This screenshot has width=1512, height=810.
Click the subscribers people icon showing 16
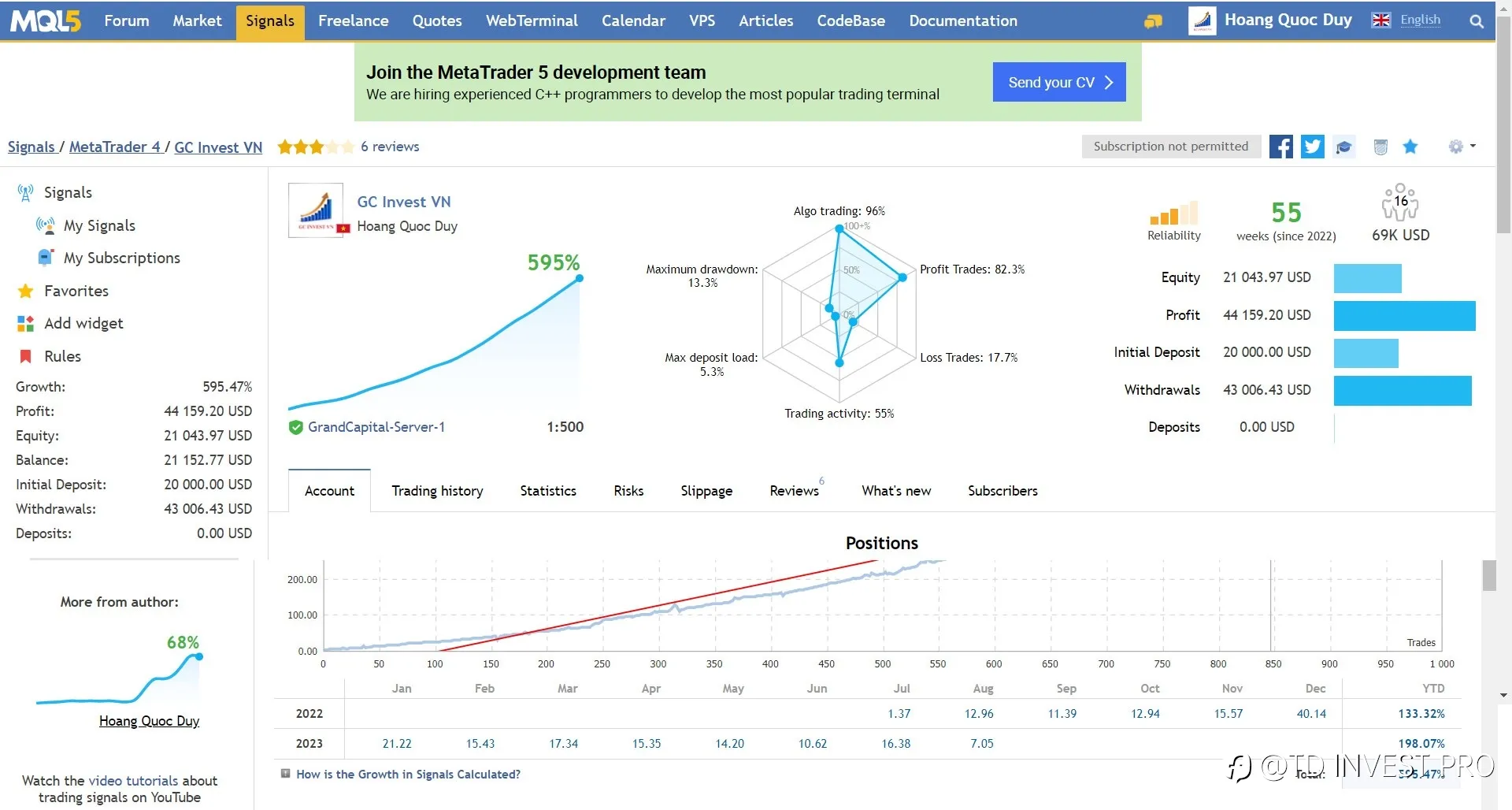coord(1399,202)
